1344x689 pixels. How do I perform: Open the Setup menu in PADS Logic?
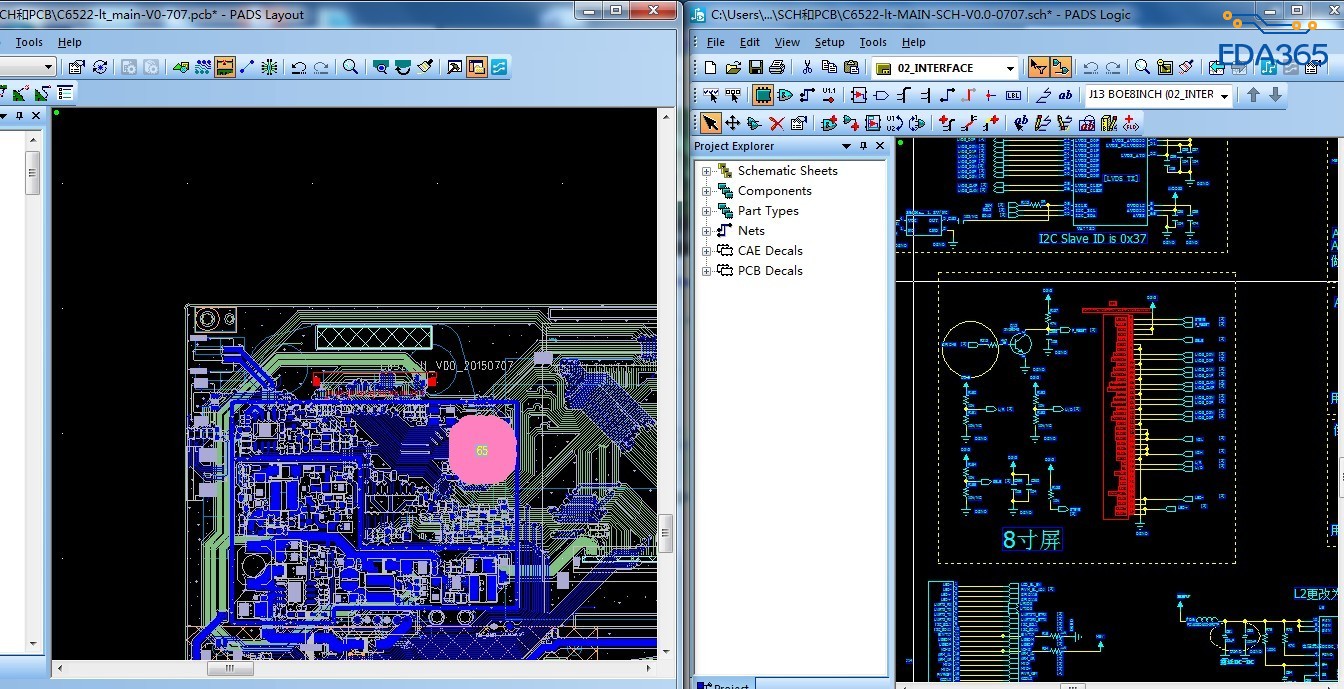click(829, 42)
